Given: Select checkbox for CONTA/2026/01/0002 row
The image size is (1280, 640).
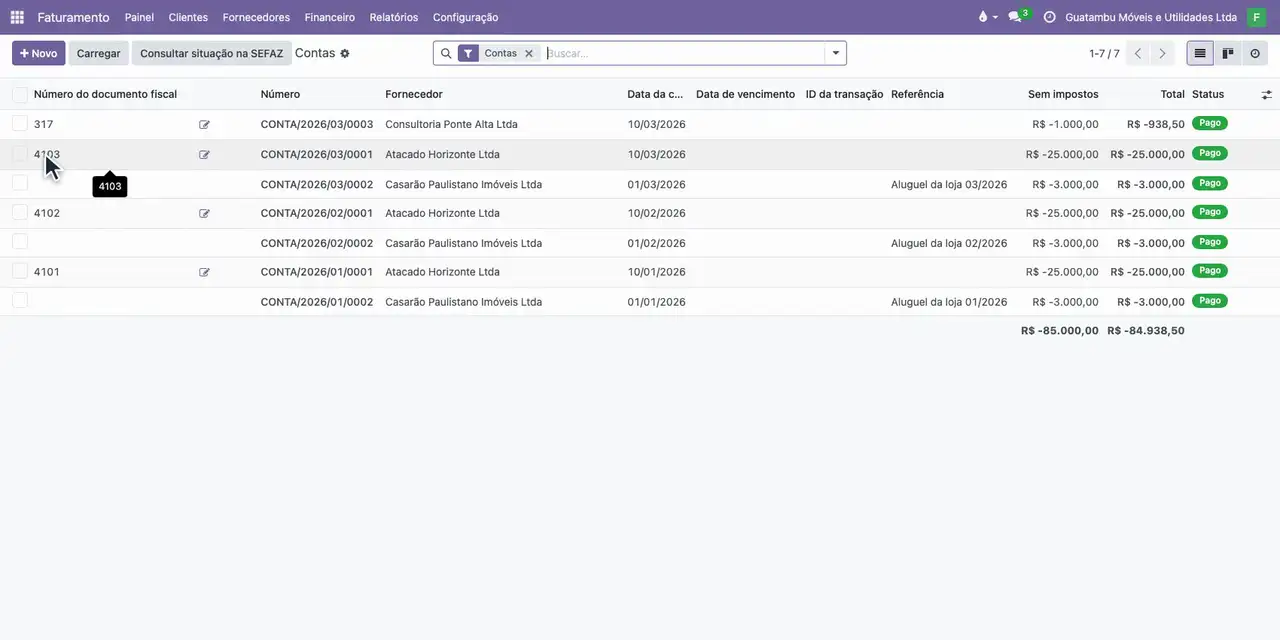Looking at the screenshot, I should tap(20, 300).
